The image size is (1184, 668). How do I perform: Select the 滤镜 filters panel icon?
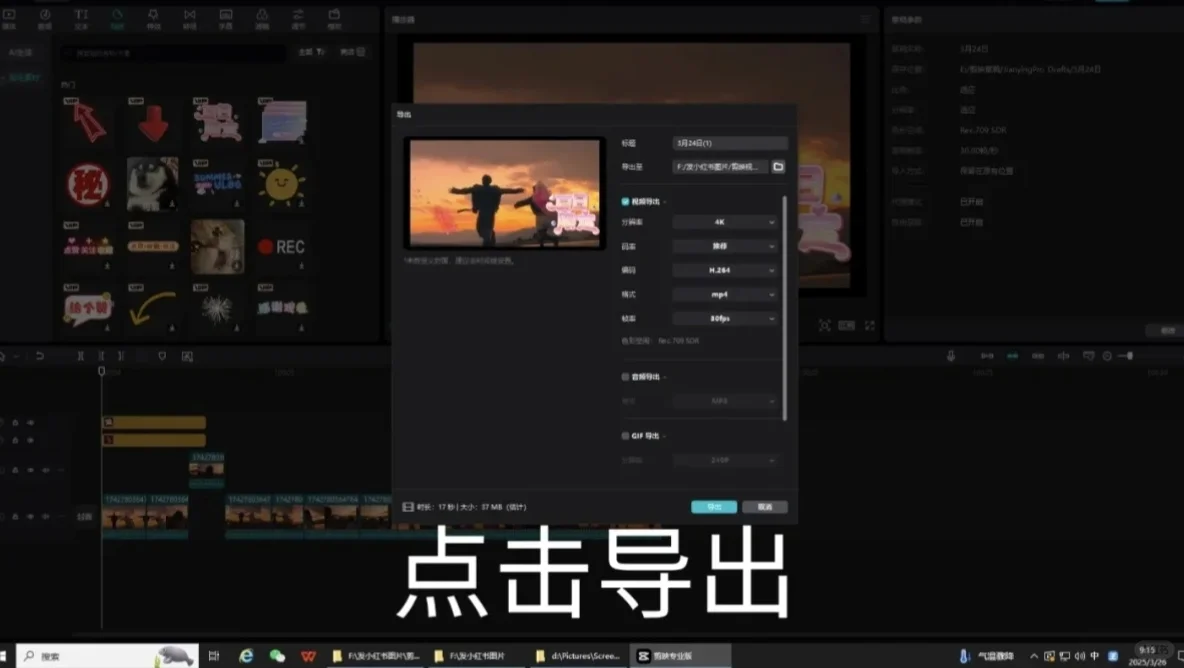[x=262, y=17]
